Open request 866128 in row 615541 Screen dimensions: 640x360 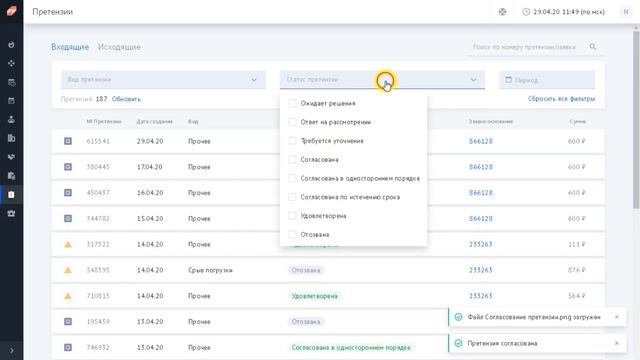click(x=481, y=141)
